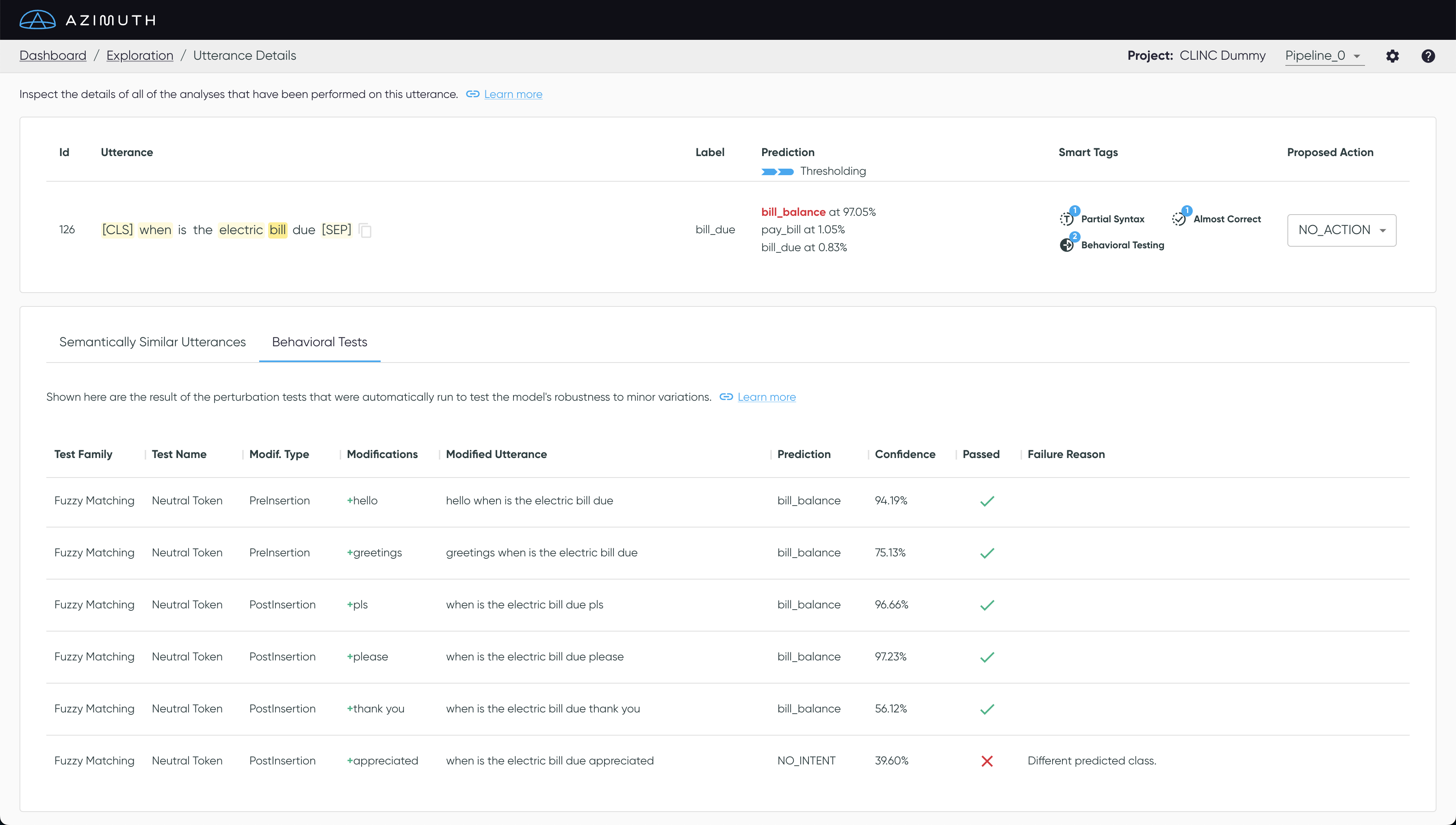This screenshot has width=1456, height=825.
Task: Click the highlighted token 'bill' in utterance
Action: (277, 230)
